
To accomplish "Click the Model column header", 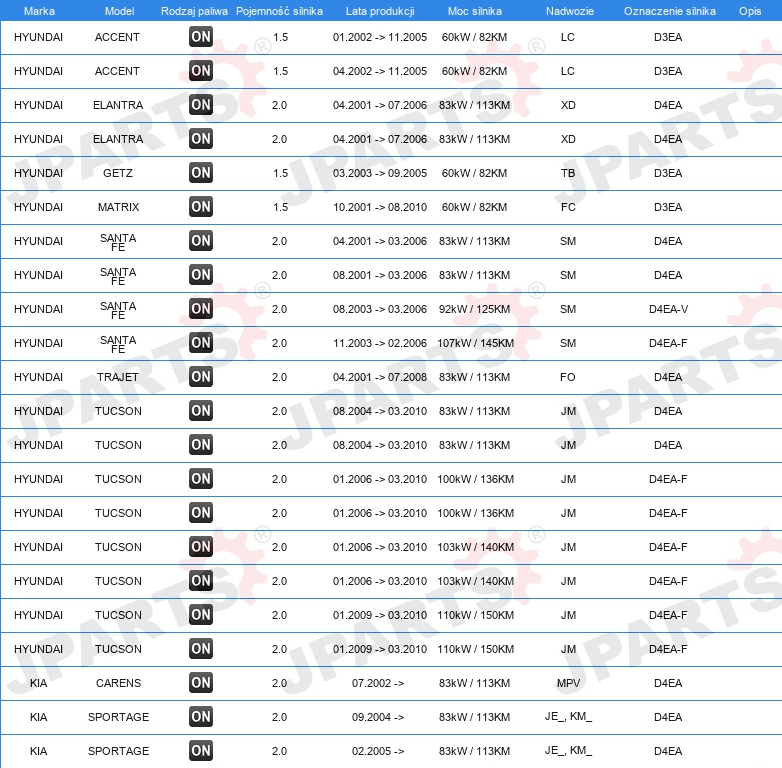I will (119, 11).
